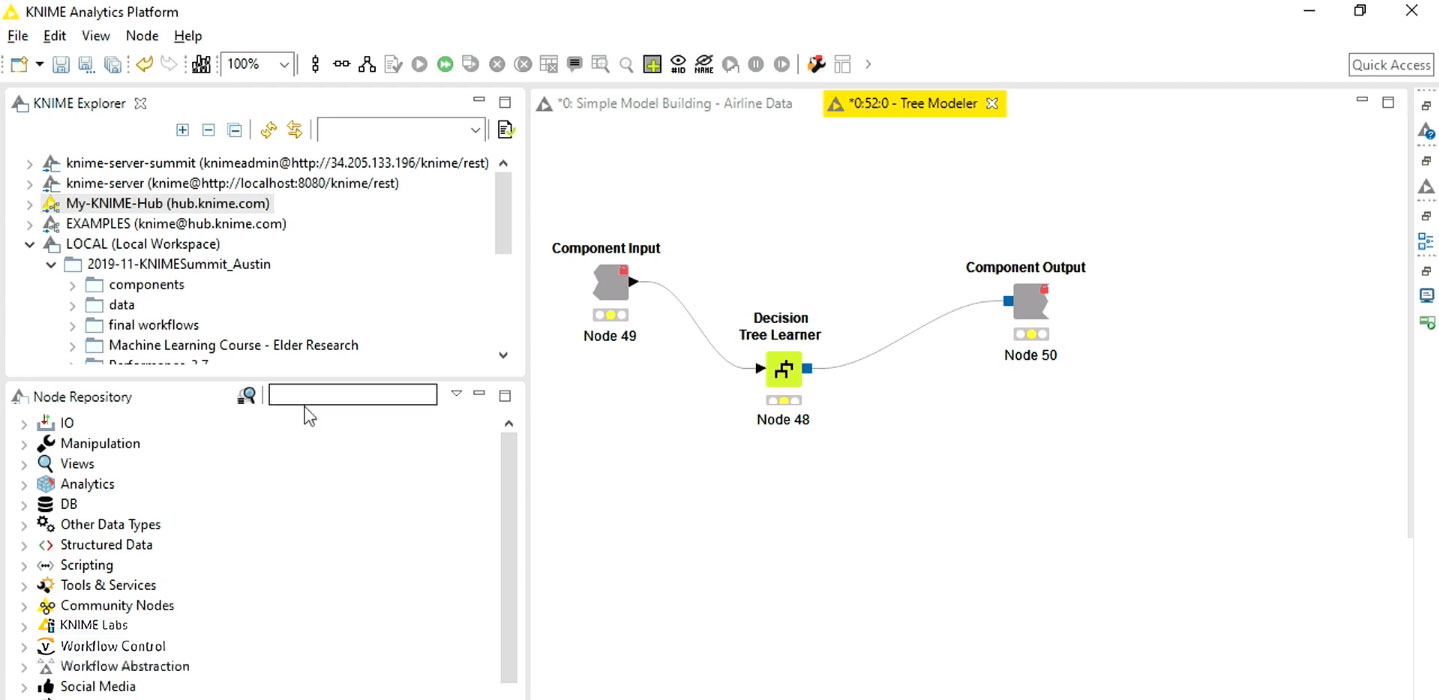Click the green plus node icon in toolbar

pyautogui.click(x=652, y=64)
